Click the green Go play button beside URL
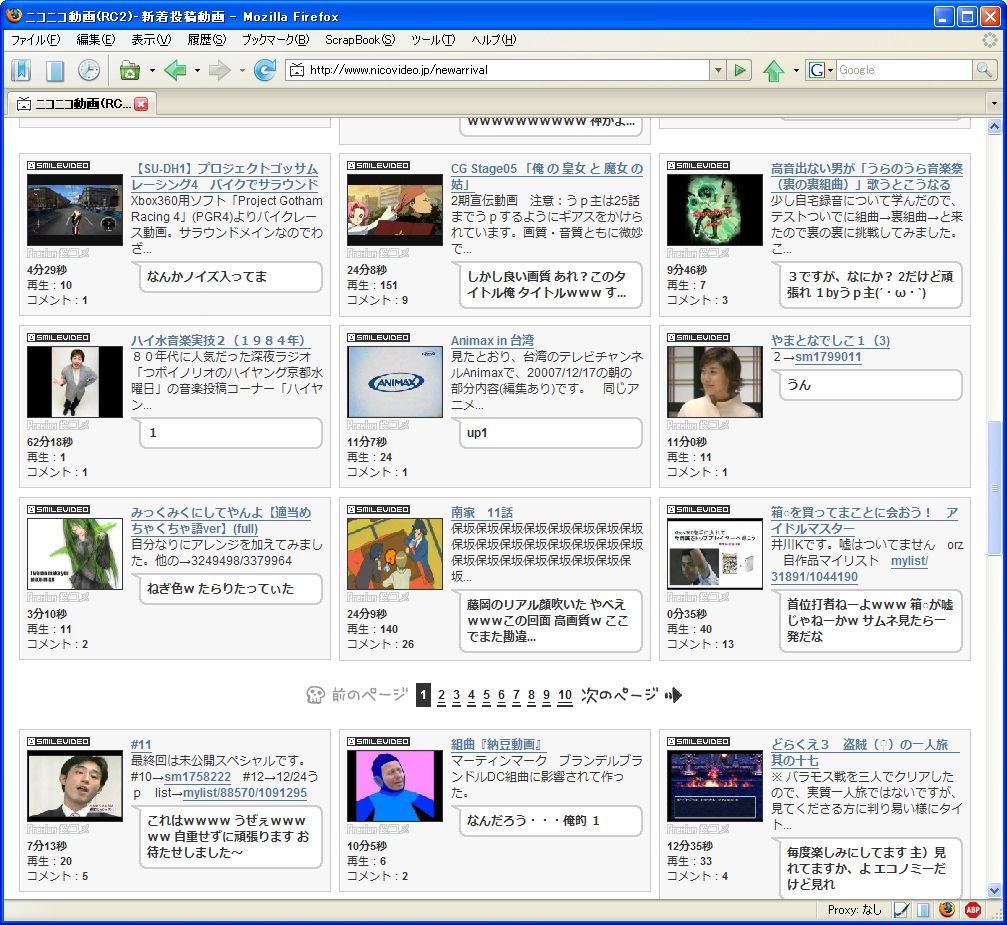The image size is (1007, 925). (740, 70)
